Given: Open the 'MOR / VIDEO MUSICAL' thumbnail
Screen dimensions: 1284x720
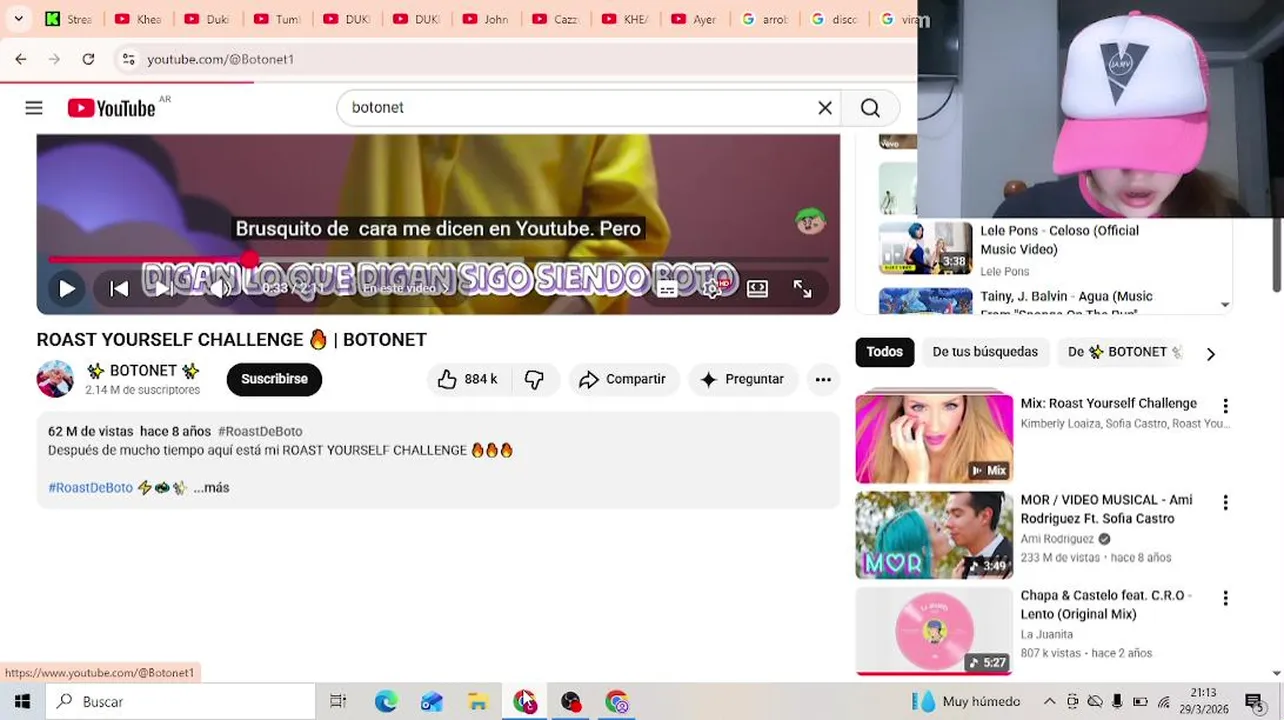Looking at the screenshot, I should click(x=934, y=535).
